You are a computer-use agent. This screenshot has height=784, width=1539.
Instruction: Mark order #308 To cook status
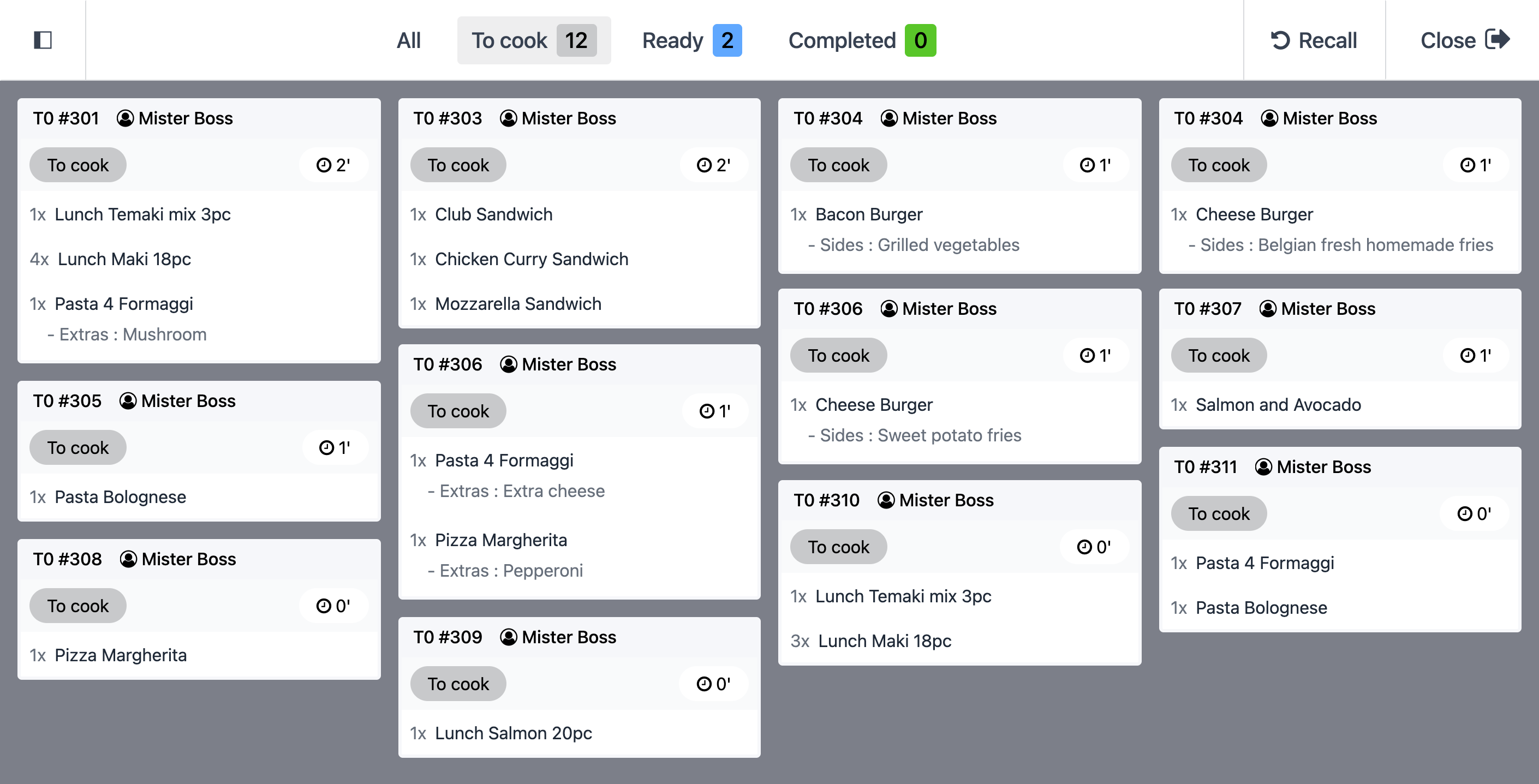tap(77, 606)
